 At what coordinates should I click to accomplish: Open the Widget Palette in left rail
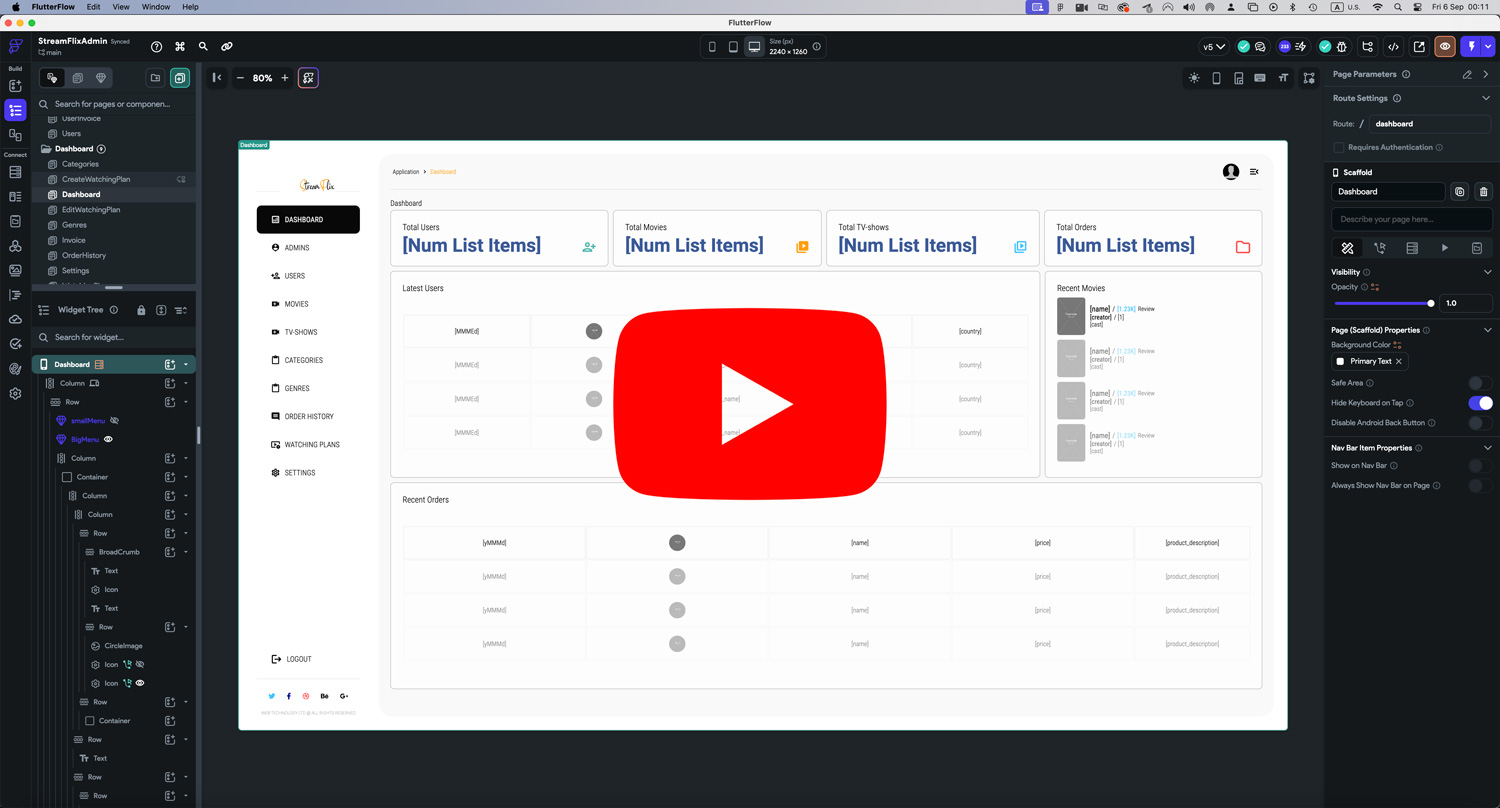[15, 86]
